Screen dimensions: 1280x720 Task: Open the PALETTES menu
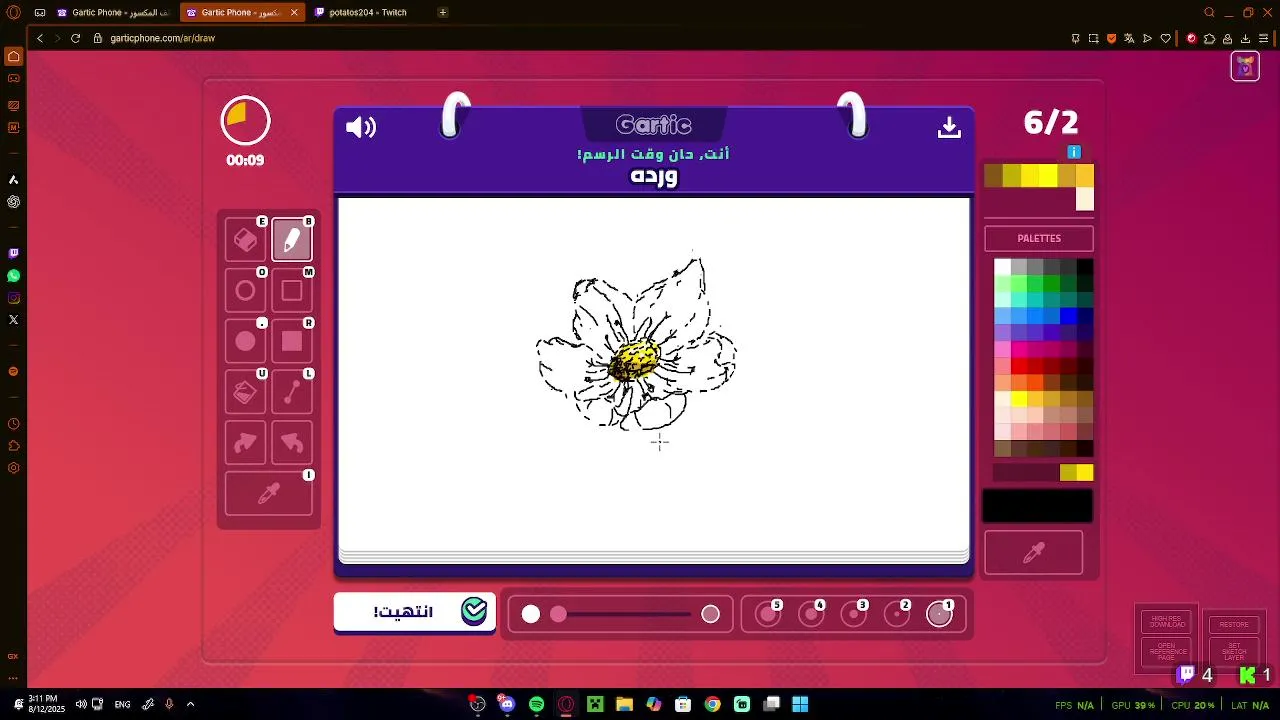coord(1039,238)
